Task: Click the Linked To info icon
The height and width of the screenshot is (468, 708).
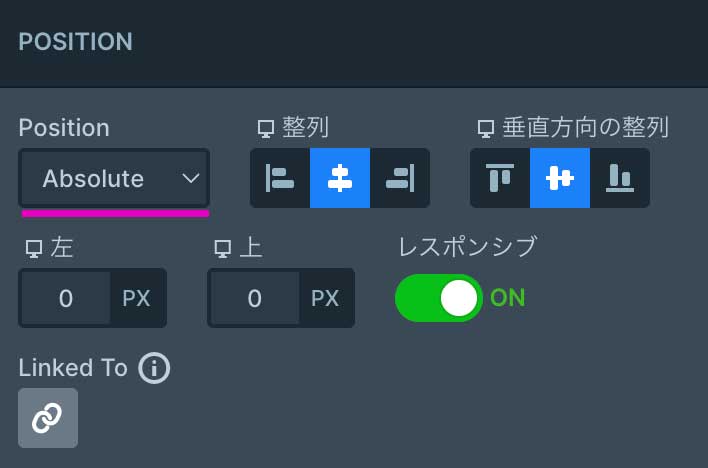Action: click(x=154, y=368)
